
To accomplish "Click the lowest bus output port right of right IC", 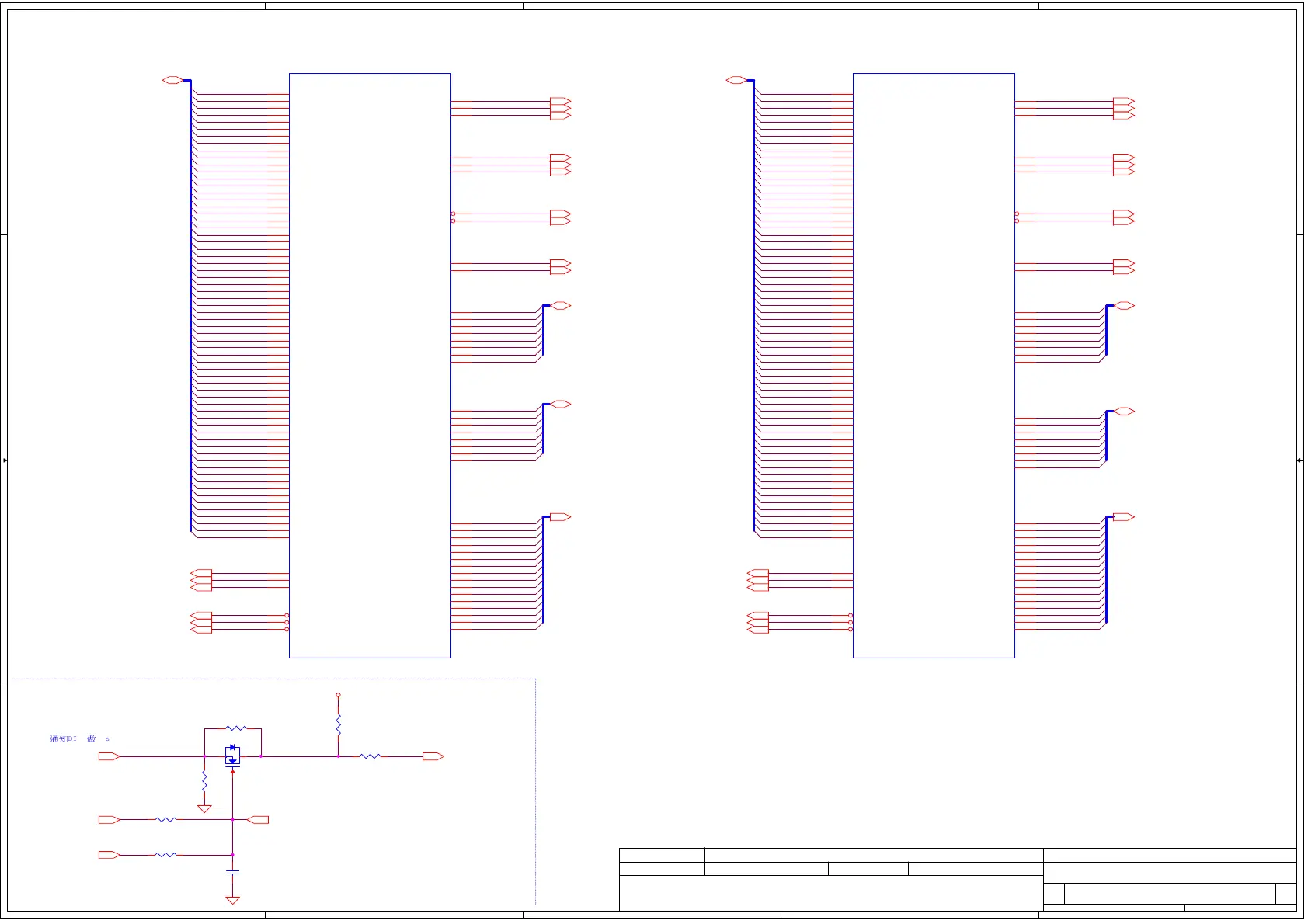I will click(x=1125, y=517).
